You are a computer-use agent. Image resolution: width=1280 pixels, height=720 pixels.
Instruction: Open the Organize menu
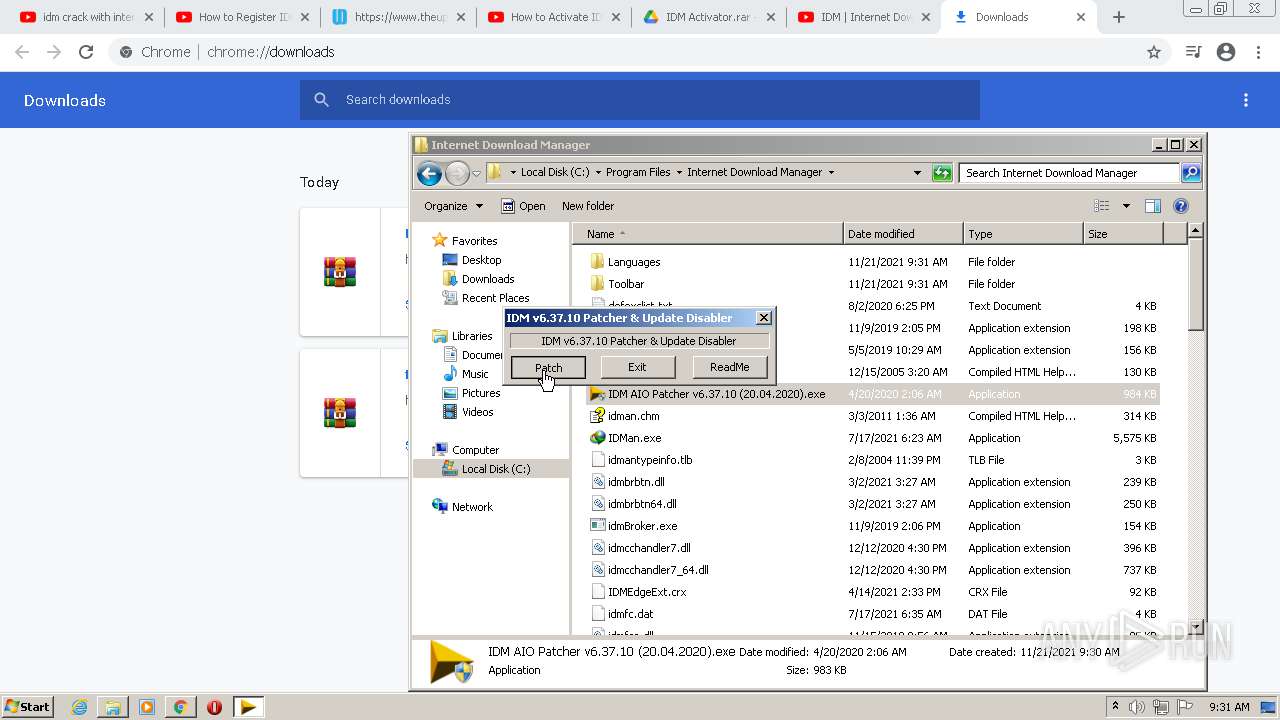coord(453,206)
